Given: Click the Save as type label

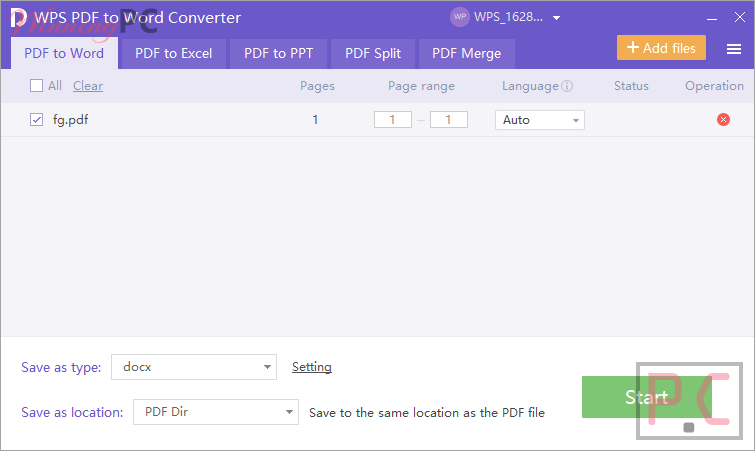Looking at the screenshot, I should pos(61,367).
